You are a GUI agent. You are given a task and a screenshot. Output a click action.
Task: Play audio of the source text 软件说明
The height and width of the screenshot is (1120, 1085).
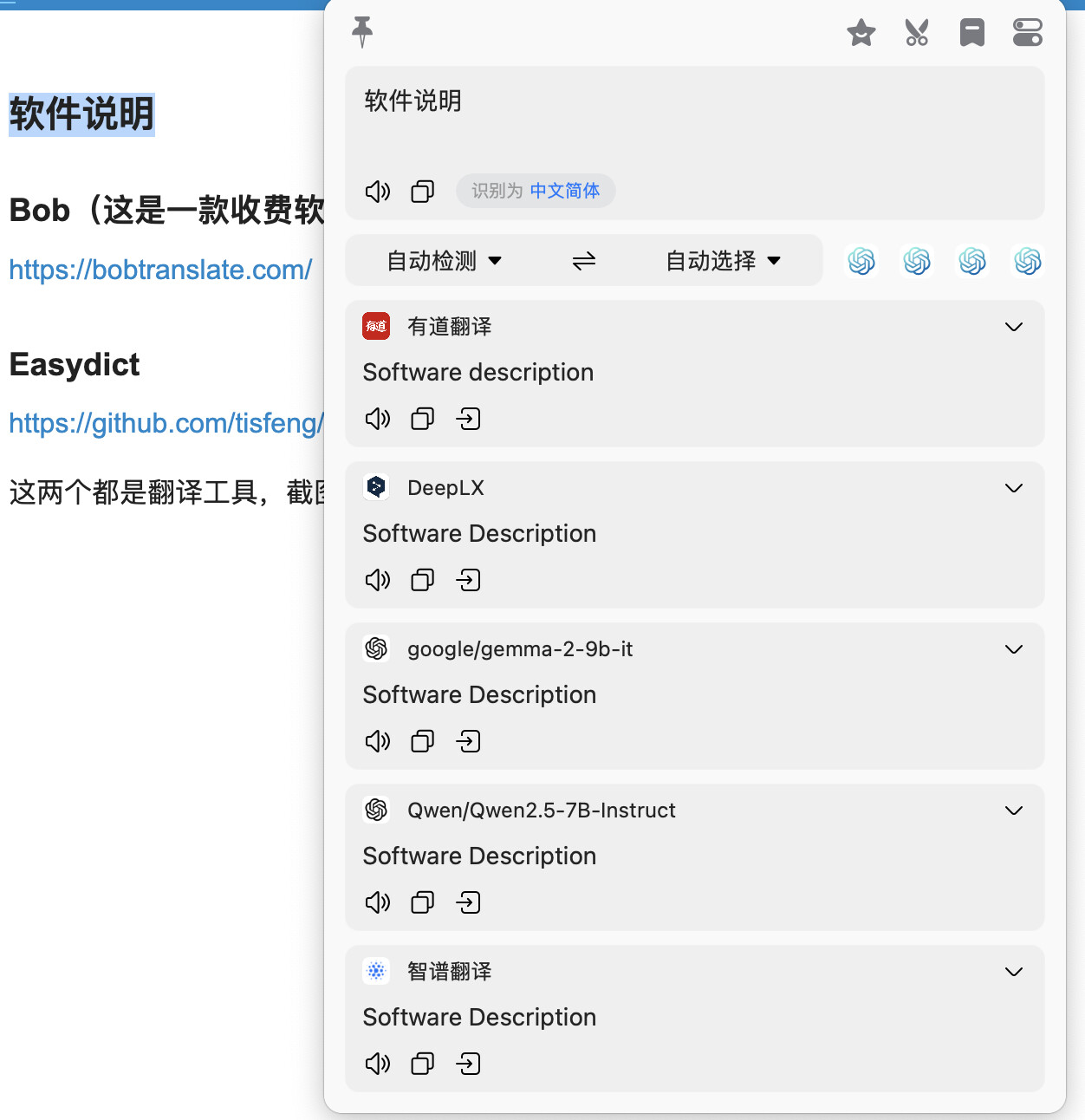tap(378, 191)
